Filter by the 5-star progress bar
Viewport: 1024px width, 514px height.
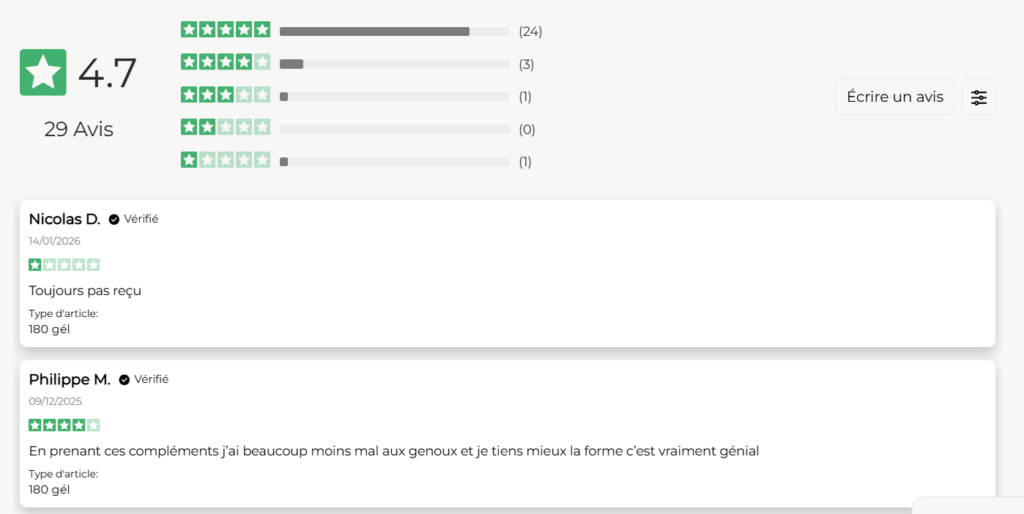[x=394, y=32]
